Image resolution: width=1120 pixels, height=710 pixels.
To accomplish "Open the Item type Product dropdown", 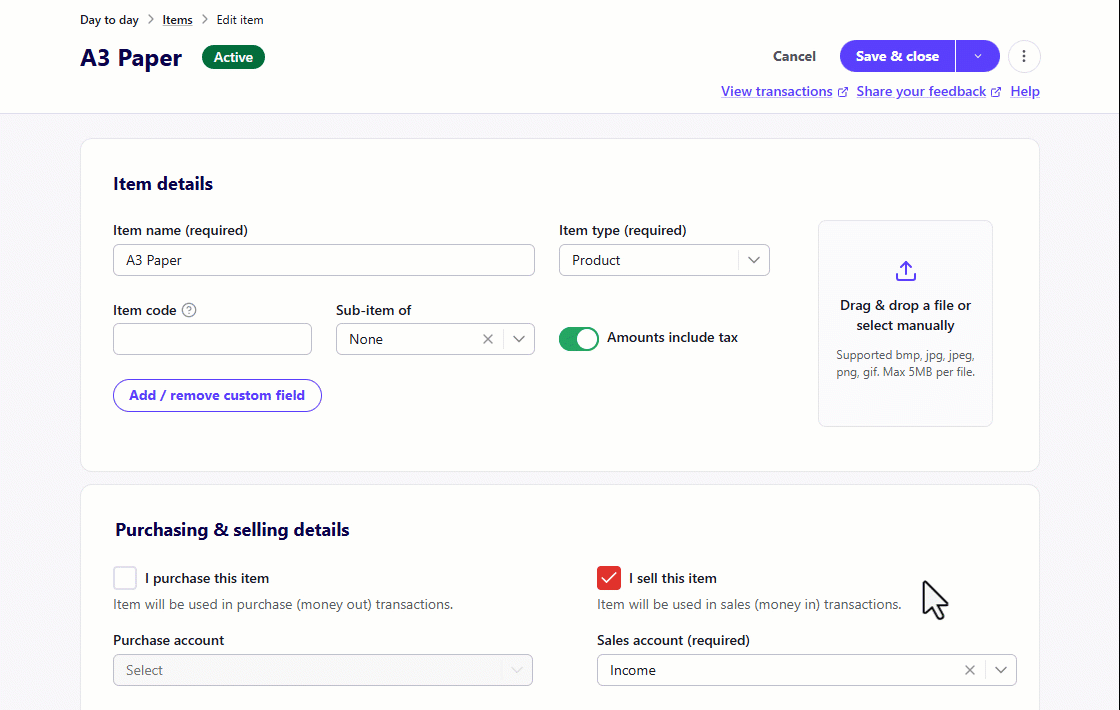I will point(664,260).
